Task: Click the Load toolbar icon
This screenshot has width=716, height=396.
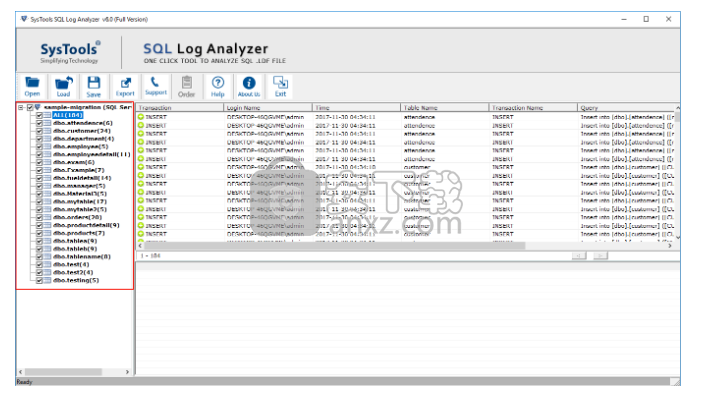Action: click(x=63, y=83)
